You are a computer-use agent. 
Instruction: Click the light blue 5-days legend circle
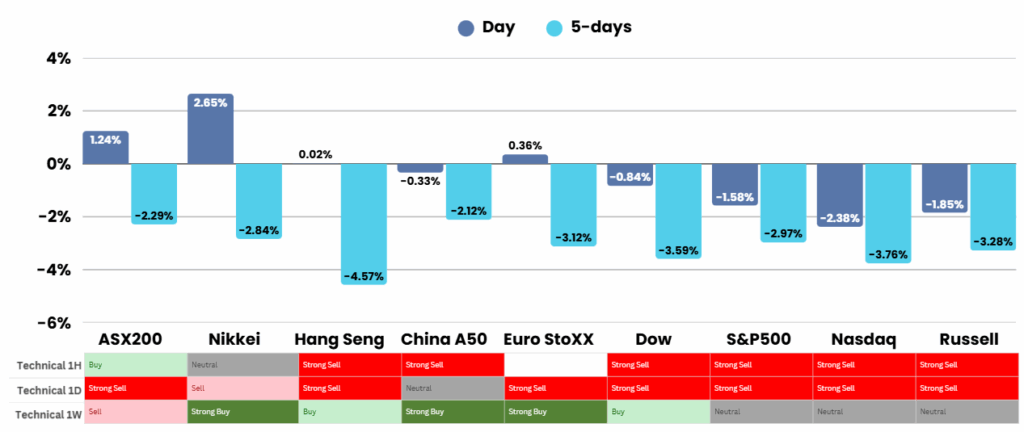click(x=556, y=28)
